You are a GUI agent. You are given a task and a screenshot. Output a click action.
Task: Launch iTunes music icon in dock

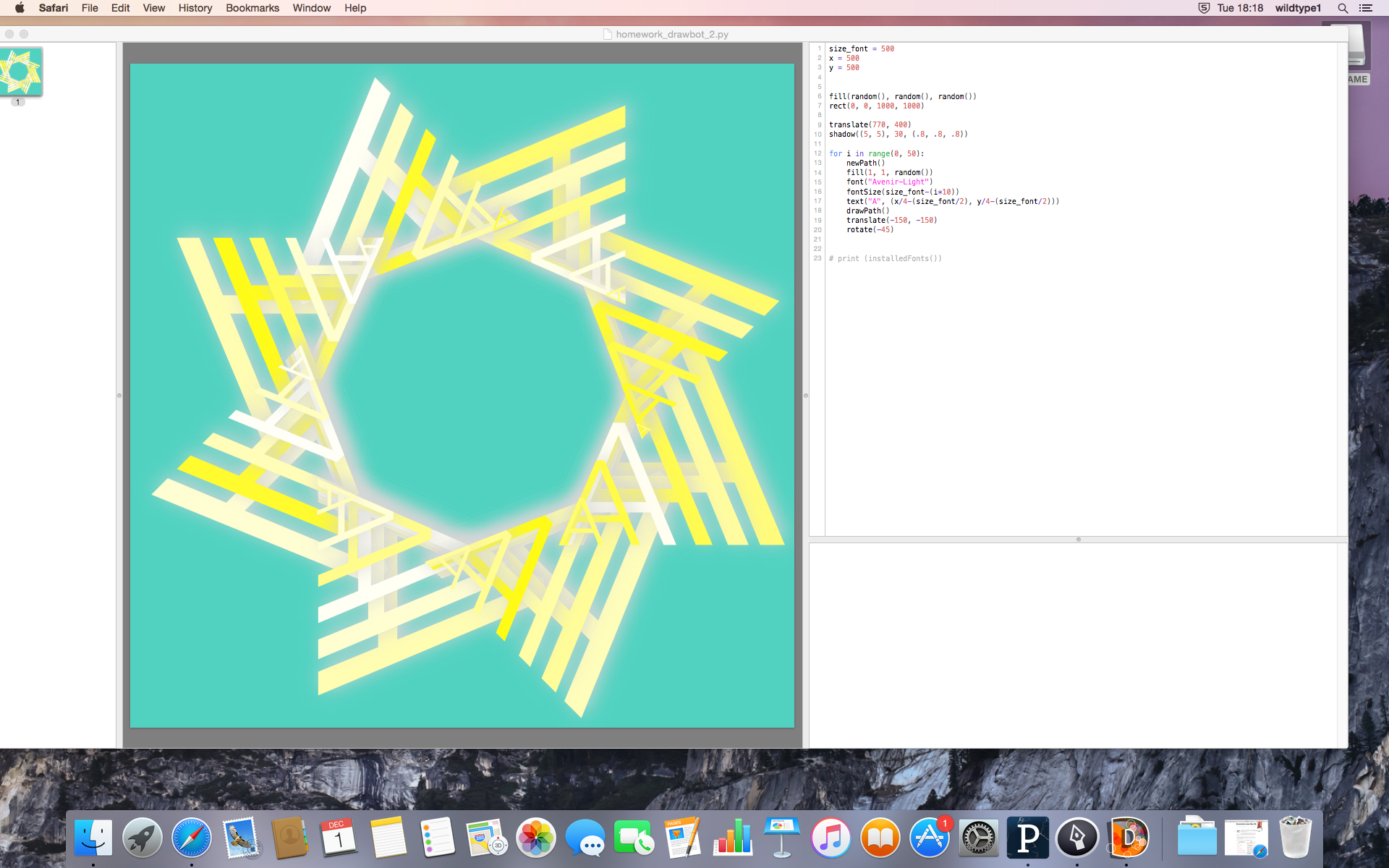point(831,838)
